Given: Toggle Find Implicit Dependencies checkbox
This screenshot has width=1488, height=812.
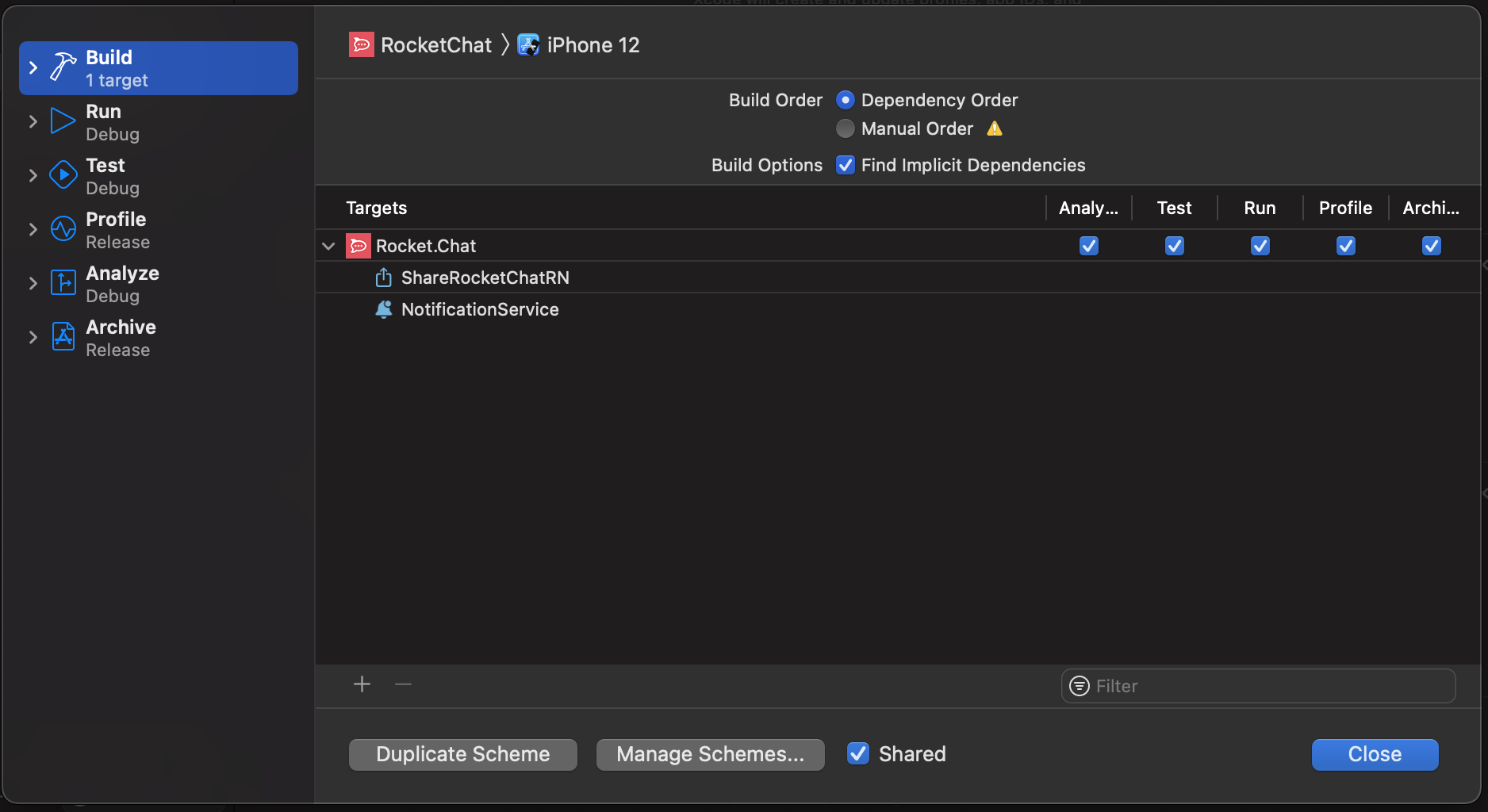Looking at the screenshot, I should (846, 165).
